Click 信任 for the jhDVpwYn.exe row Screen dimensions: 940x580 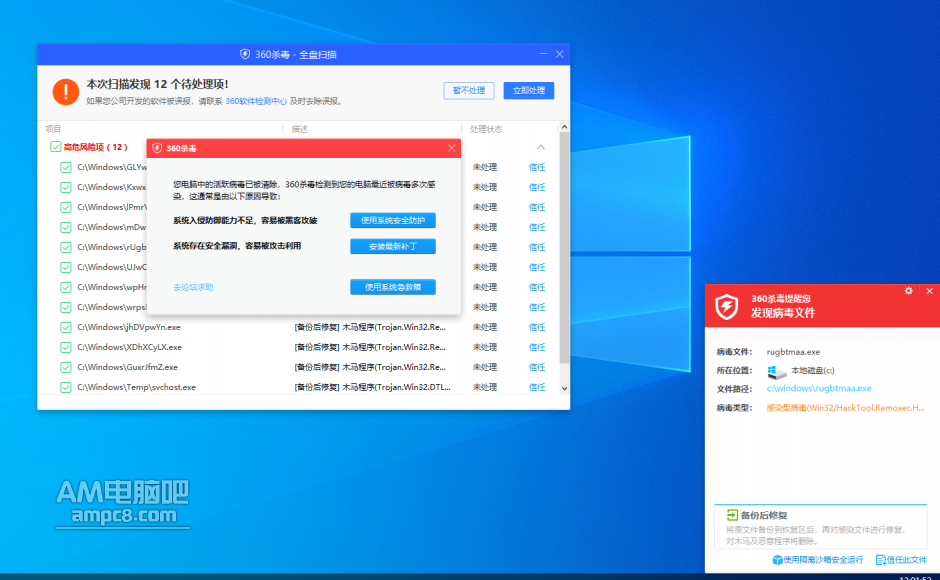pyautogui.click(x=537, y=327)
